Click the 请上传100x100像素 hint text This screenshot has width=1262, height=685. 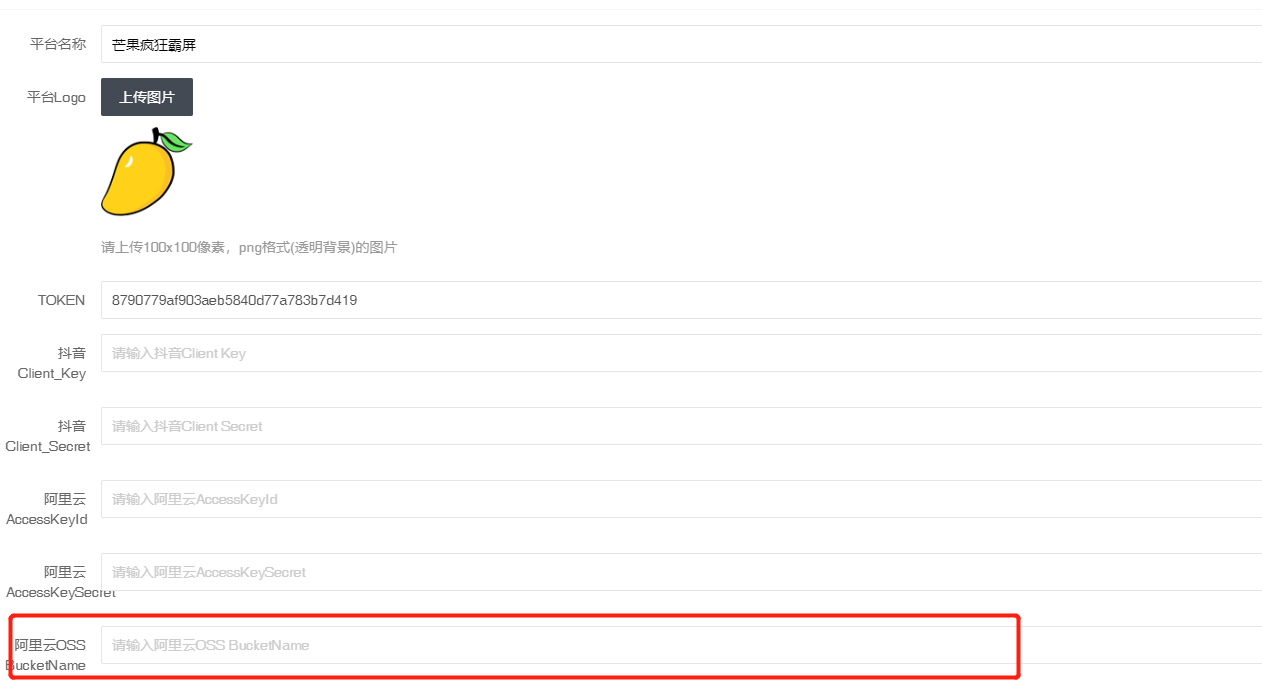pyautogui.click(x=249, y=247)
